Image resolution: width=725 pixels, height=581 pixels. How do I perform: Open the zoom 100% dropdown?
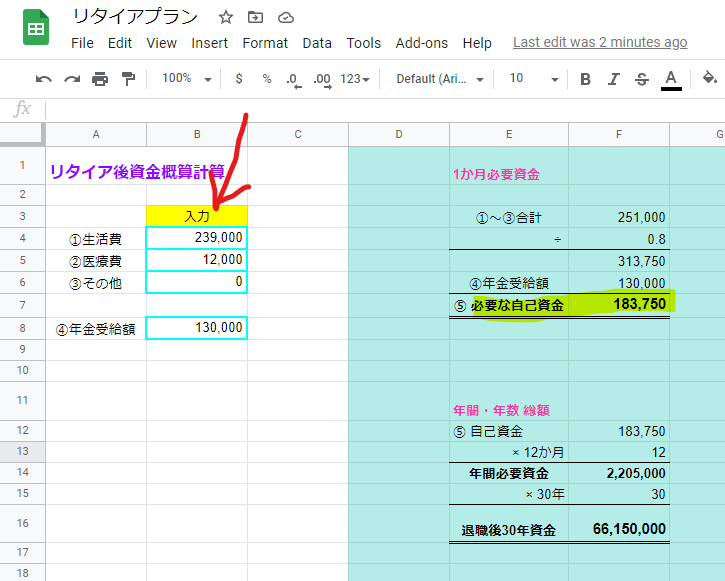point(186,79)
